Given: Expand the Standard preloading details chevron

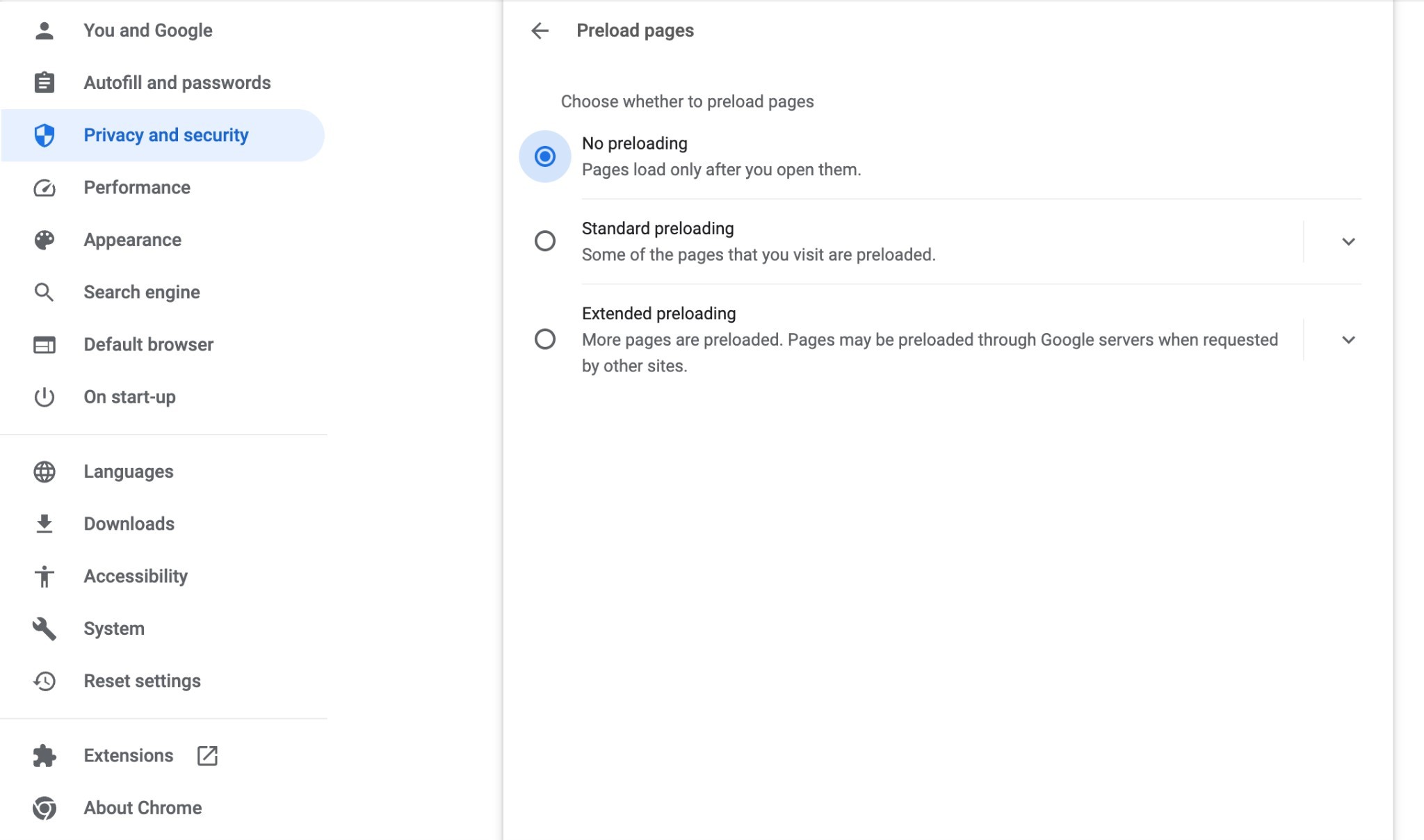Looking at the screenshot, I should click(x=1348, y=242).
